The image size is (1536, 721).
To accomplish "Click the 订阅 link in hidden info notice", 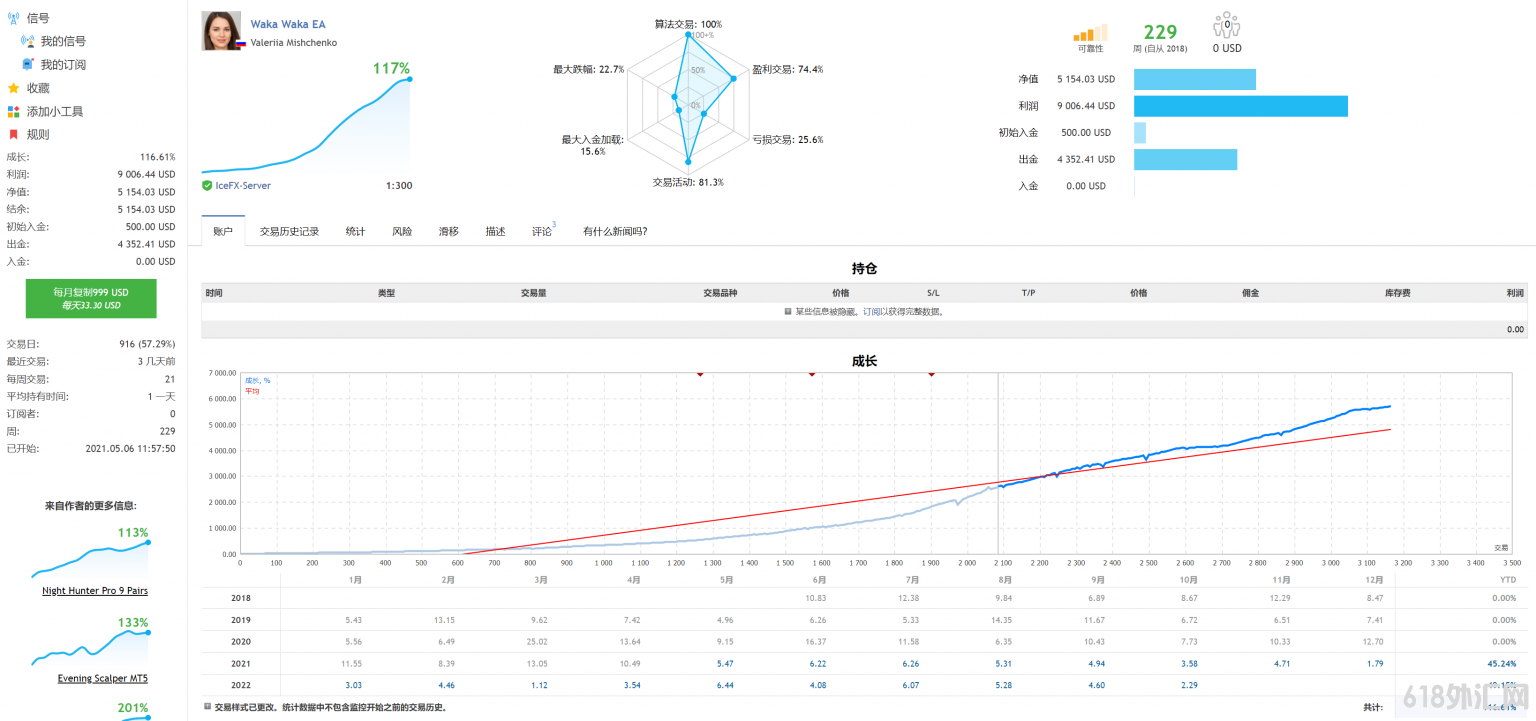I will click(x=870, y=311).
